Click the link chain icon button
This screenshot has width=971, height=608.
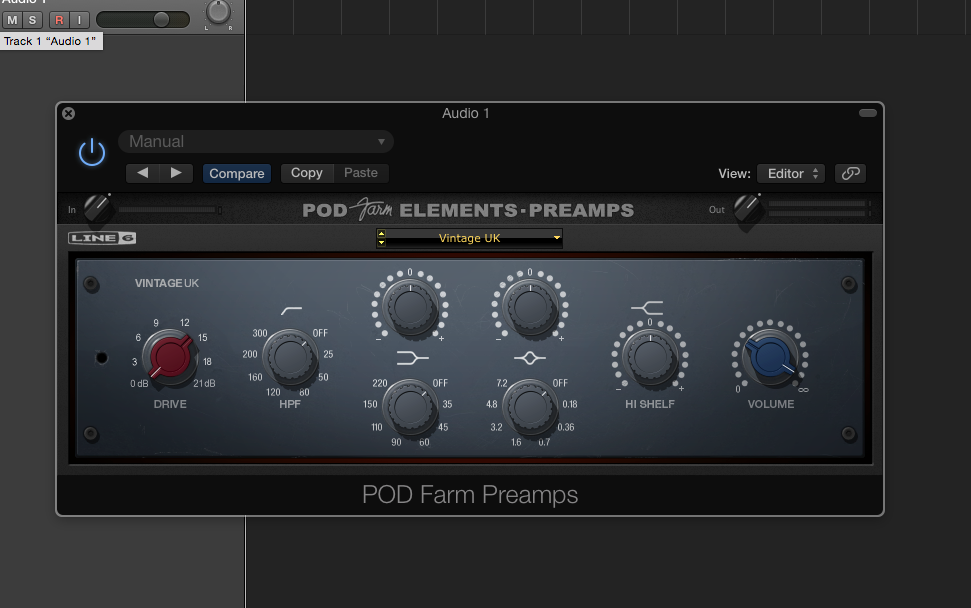[x=850, y=173]
